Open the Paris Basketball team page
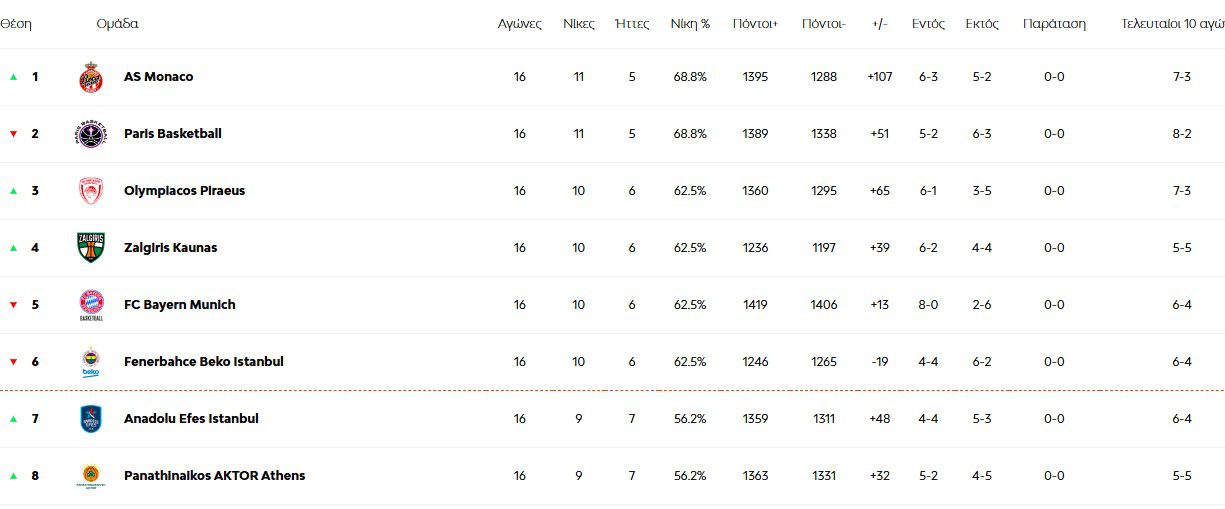The image size is (1225, 509). 172,134
